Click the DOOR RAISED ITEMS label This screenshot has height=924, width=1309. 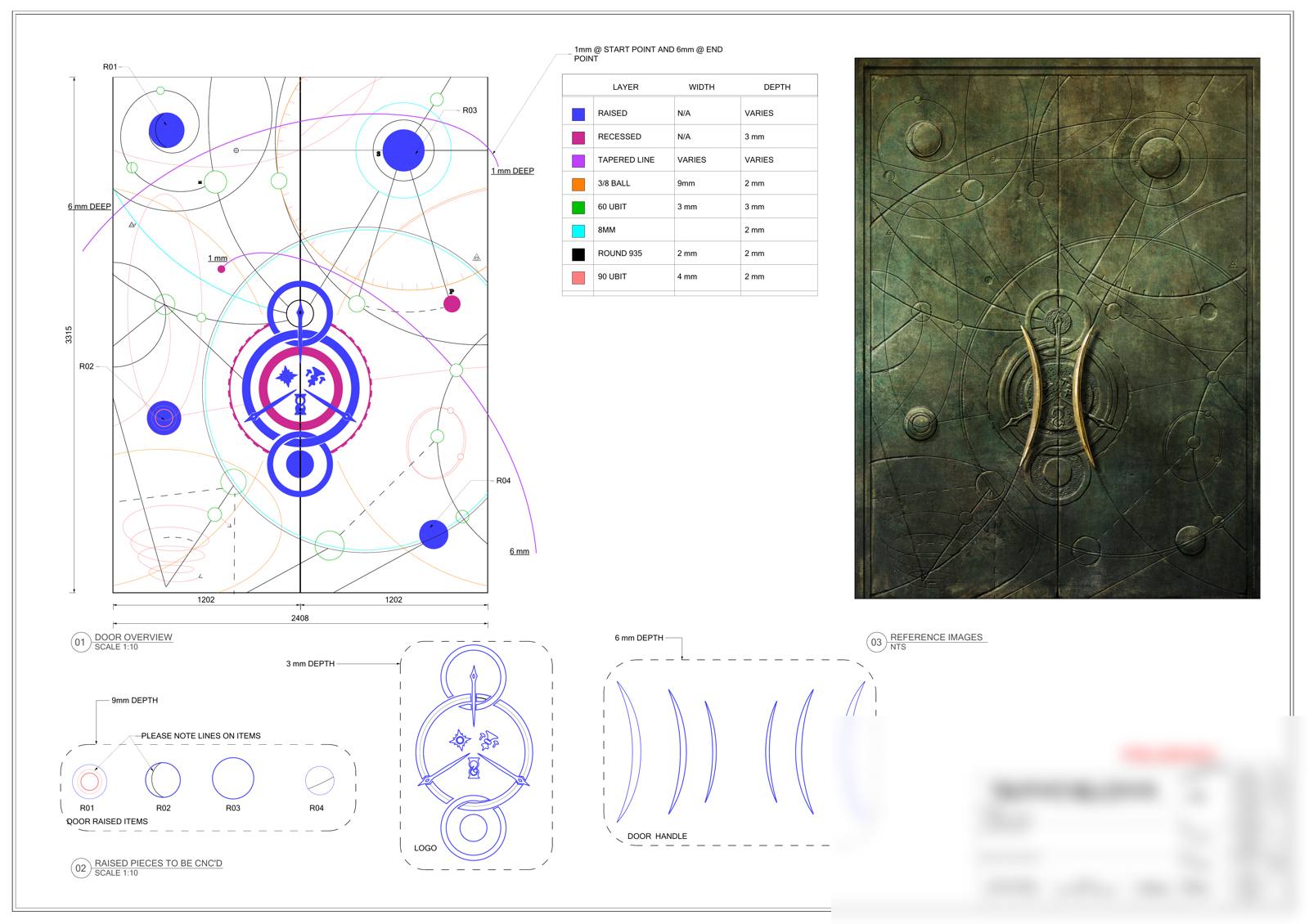point(107,821)
